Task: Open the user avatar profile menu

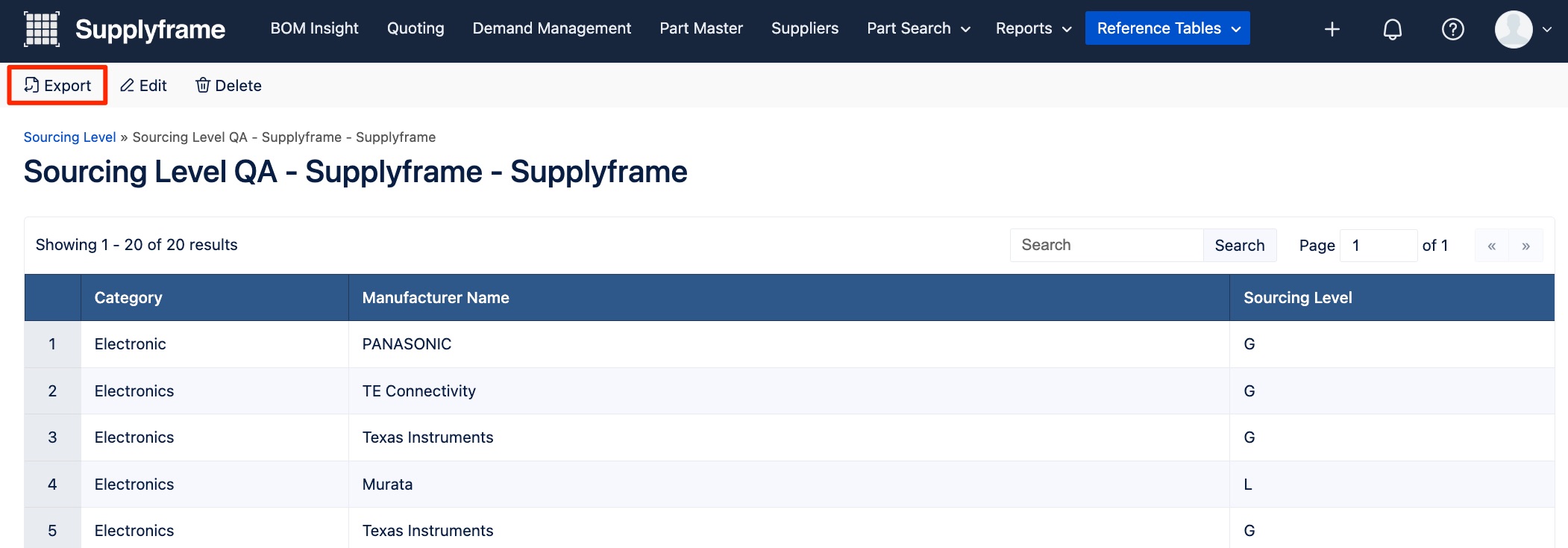Action: 1514,29
